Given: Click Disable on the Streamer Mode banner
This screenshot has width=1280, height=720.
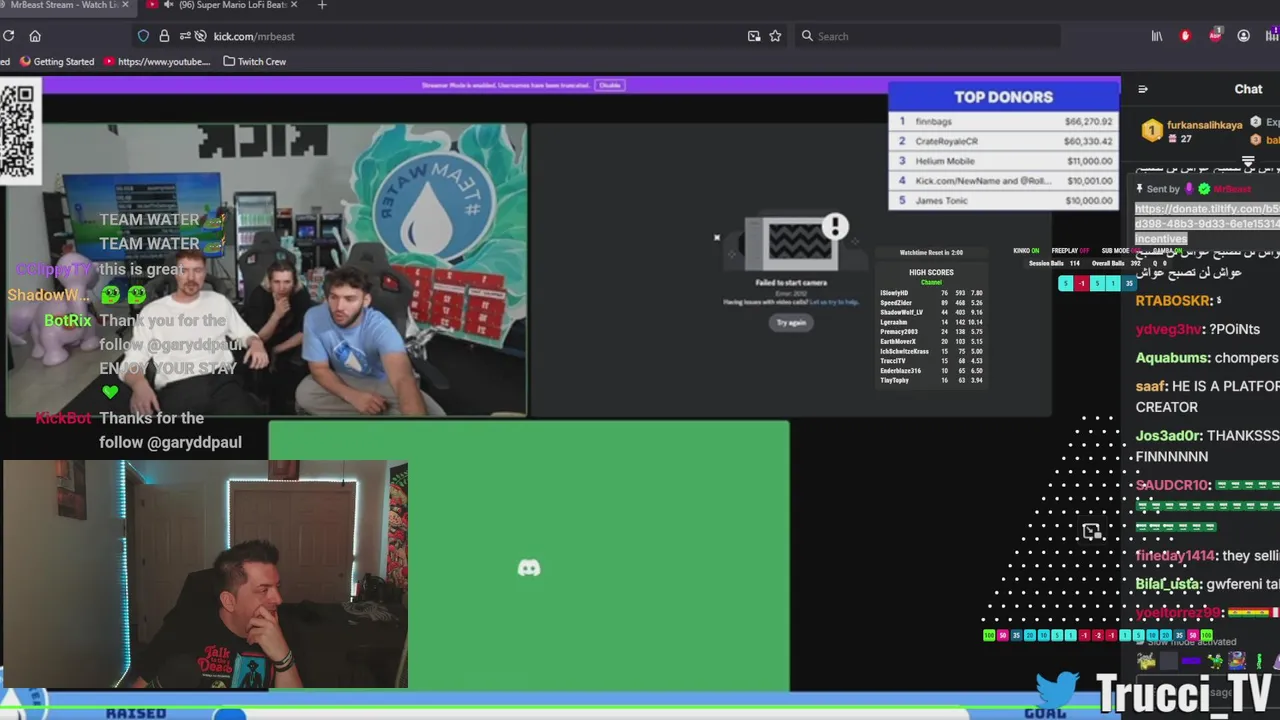Looking at the screenshot, I should (609, 85).
